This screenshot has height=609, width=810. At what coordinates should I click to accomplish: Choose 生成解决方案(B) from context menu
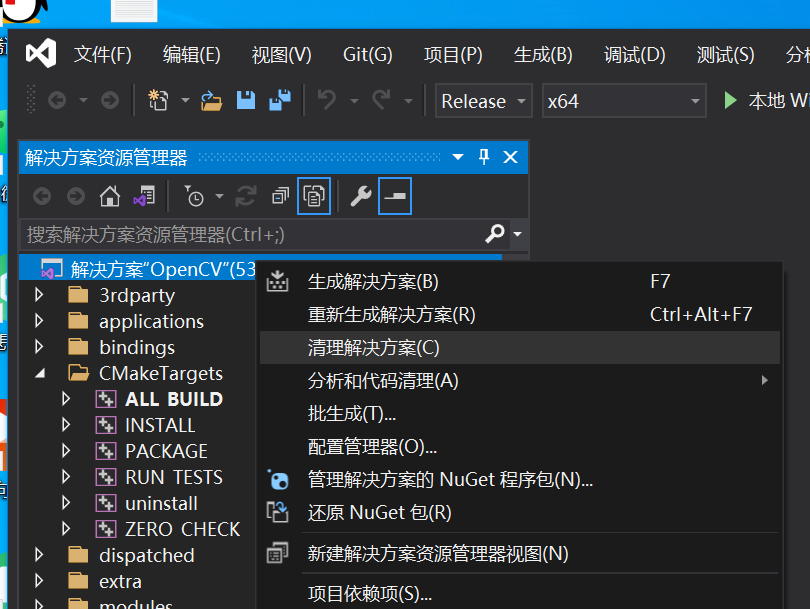520,282
